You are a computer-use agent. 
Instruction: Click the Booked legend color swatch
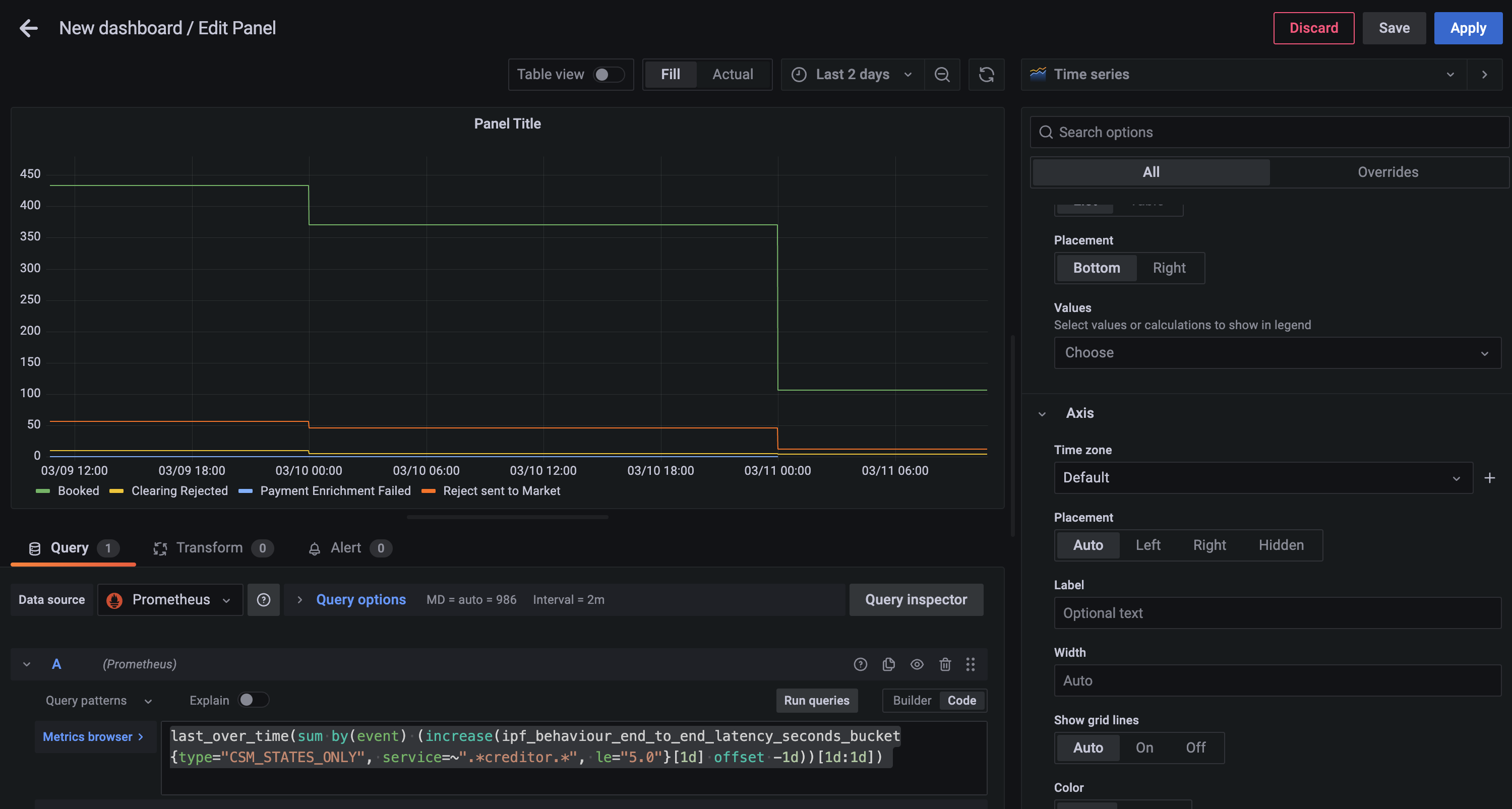tap(43, 491)
